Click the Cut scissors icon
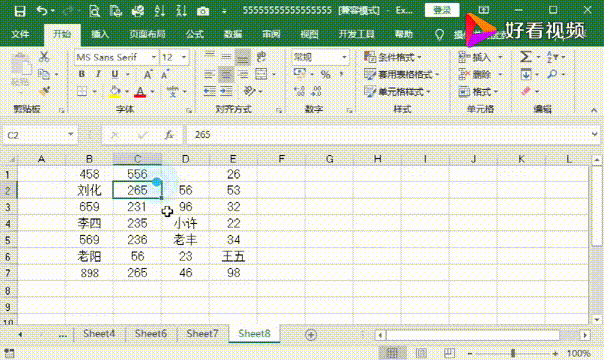The height and width of the screenshot is (360, 604). click(44, 57)
